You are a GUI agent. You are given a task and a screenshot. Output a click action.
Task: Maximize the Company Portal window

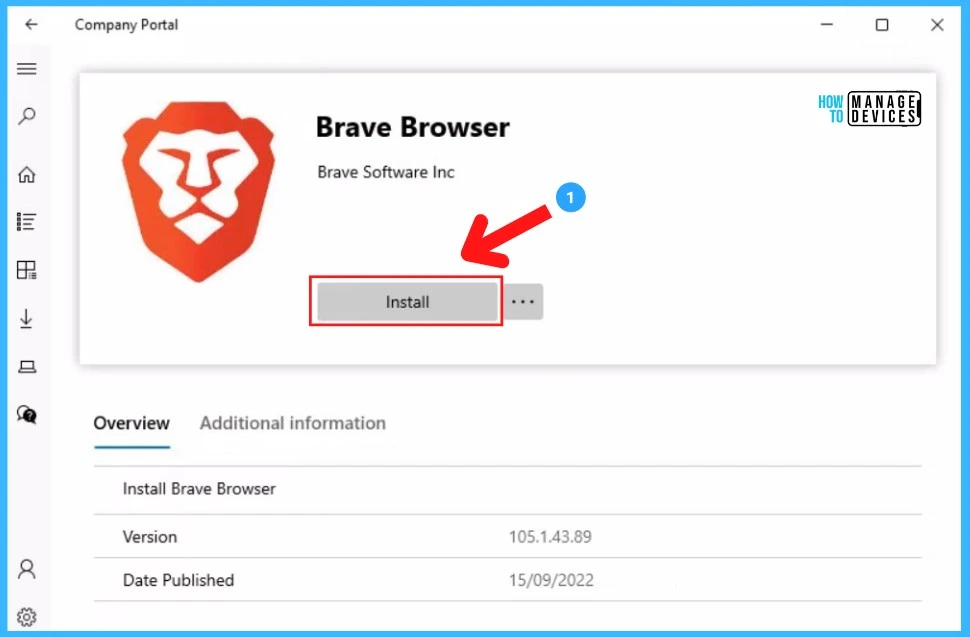[882, 24]
